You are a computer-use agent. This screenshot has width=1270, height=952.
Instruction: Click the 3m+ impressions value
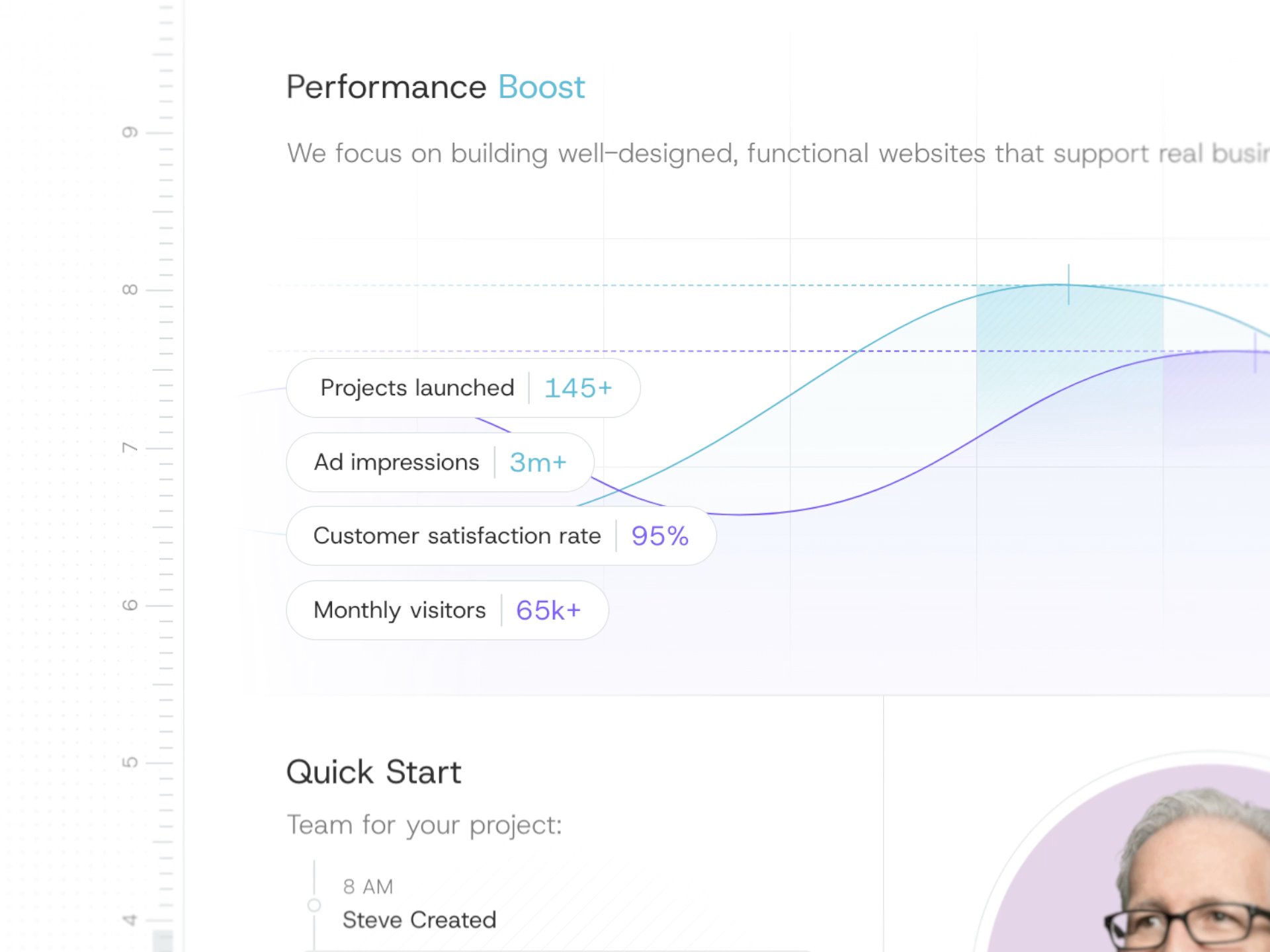pyautogui.click(x=538, y=463)
